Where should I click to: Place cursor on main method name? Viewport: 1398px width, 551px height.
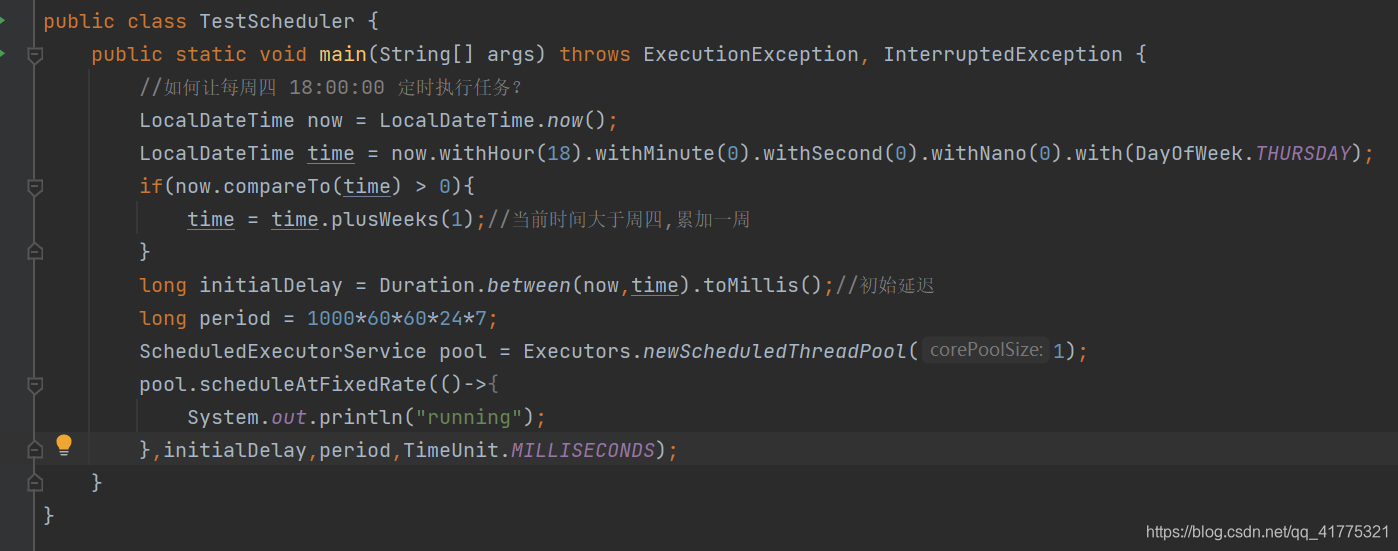[x=343, y=54]
